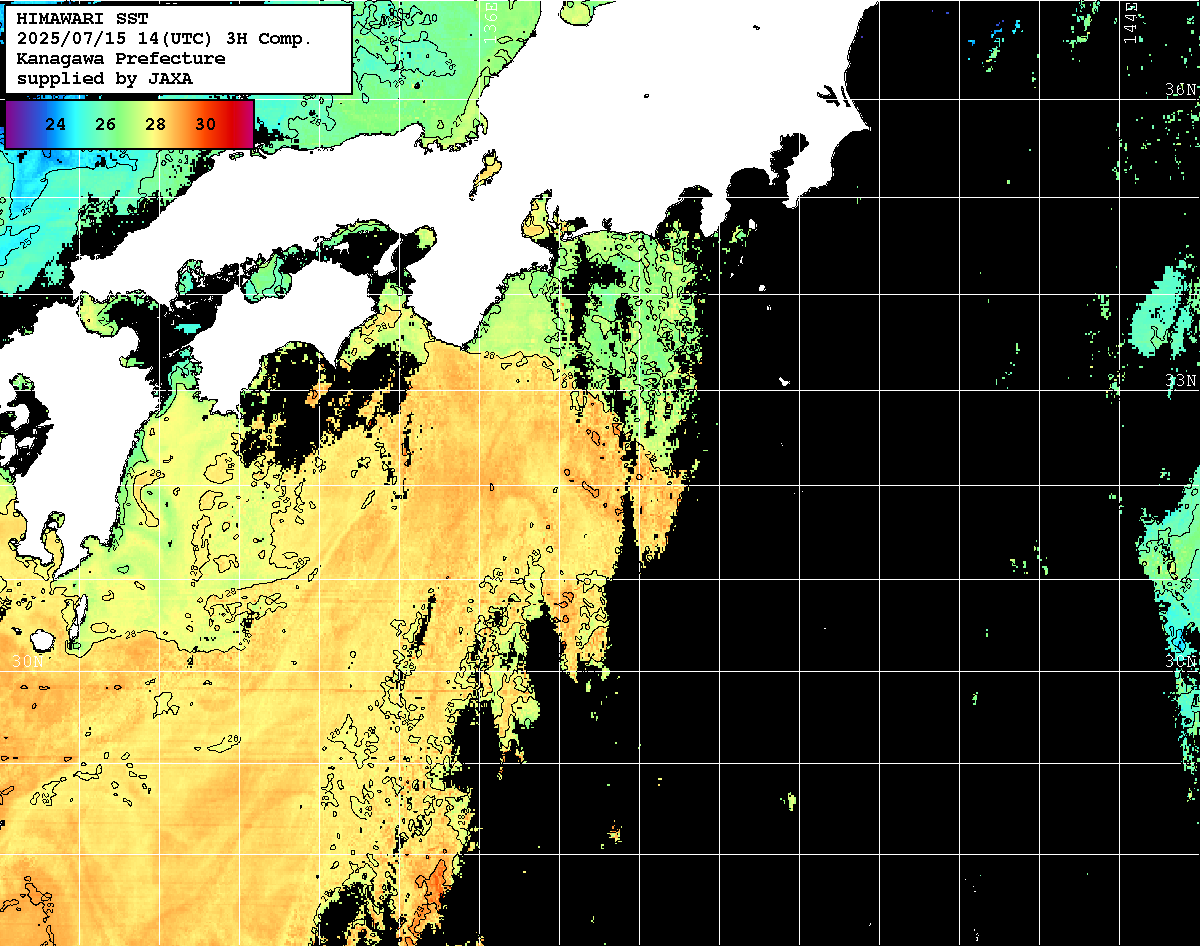The height and width of the screenshot is (946, 1200).
Task: Click the "30N" label on the right edge
Action: coord(1181,661)
